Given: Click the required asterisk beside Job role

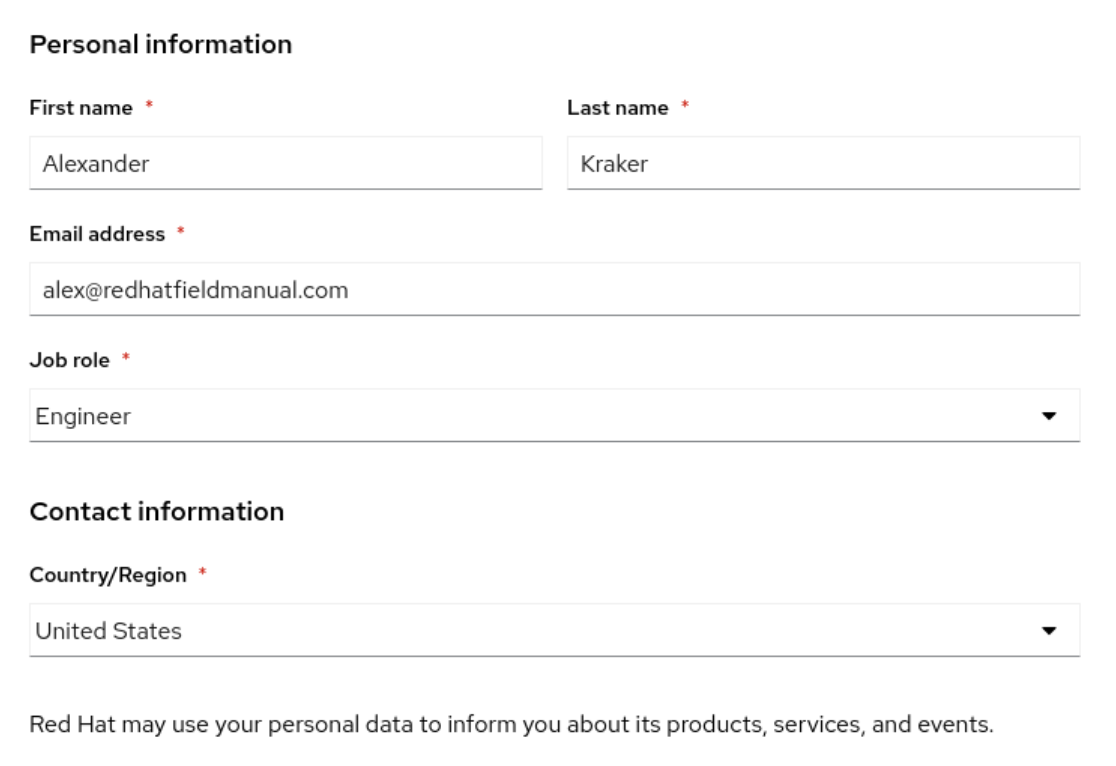Looking at the screenshot, I should [126, 358].
